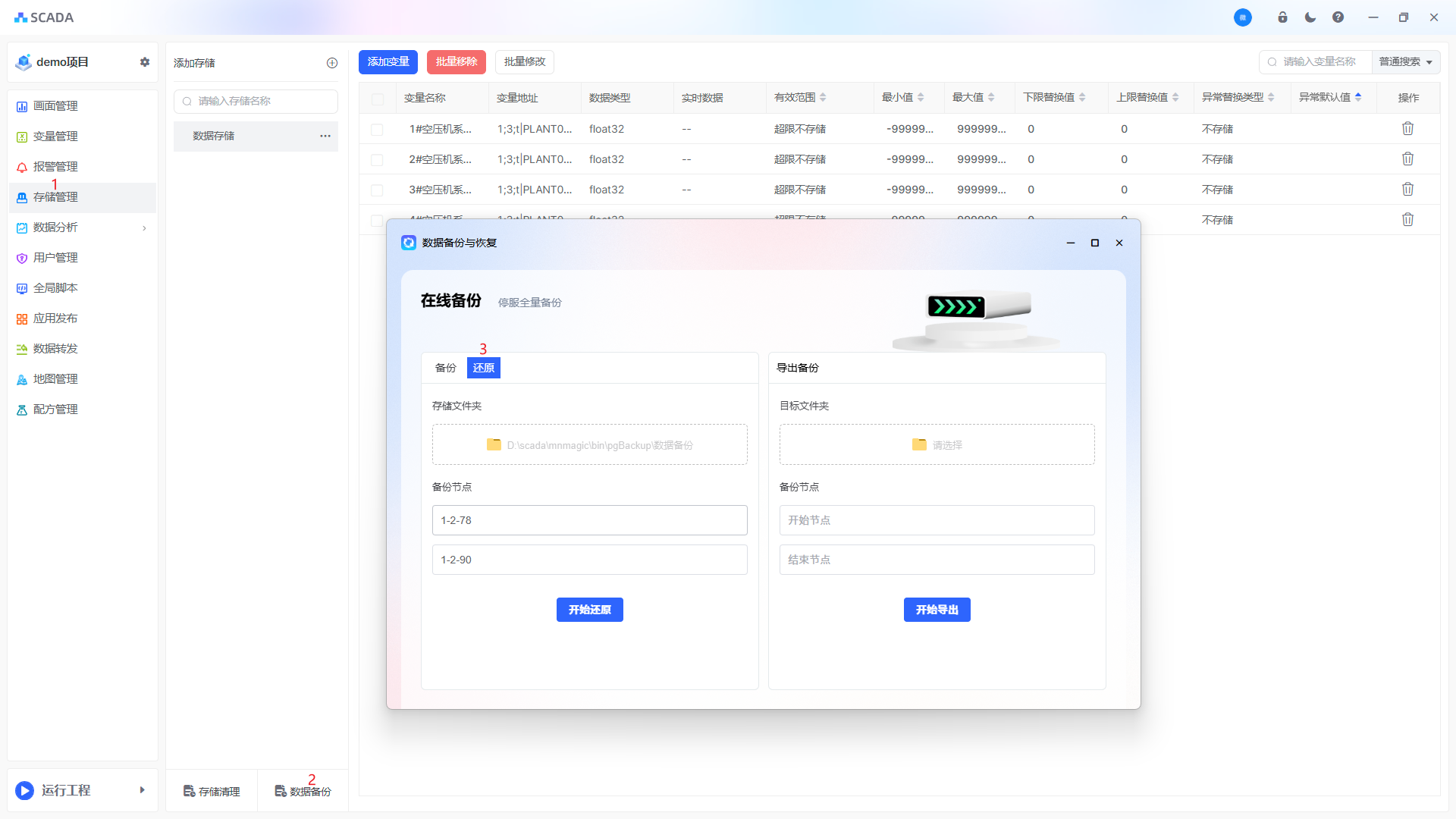This screenshot has width=1456, height=819.
Task: Check the select-all header checkbox
Action: click(378, 99)
